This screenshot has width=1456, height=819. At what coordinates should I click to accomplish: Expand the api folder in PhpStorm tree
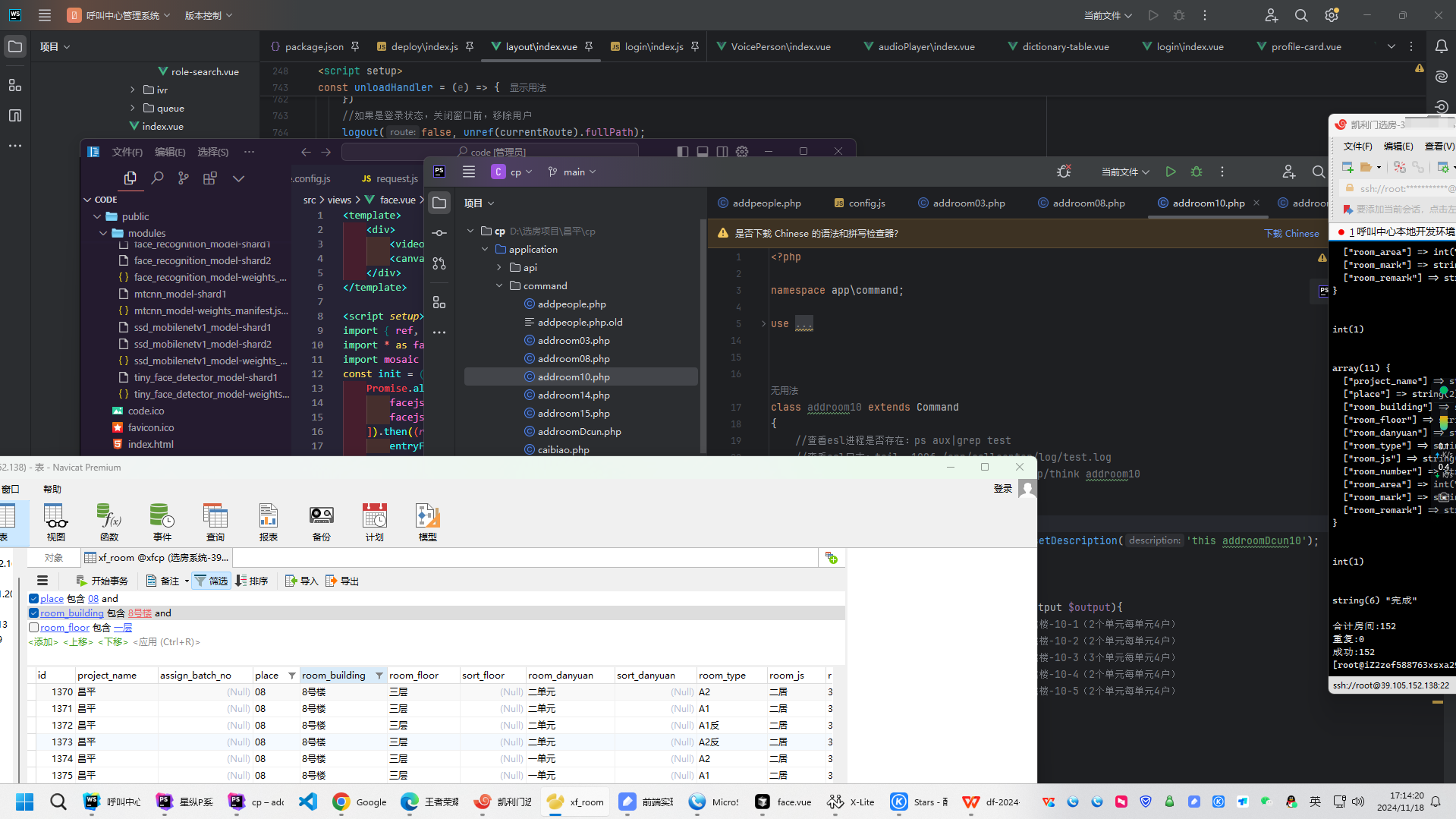[x=499, y=268]
